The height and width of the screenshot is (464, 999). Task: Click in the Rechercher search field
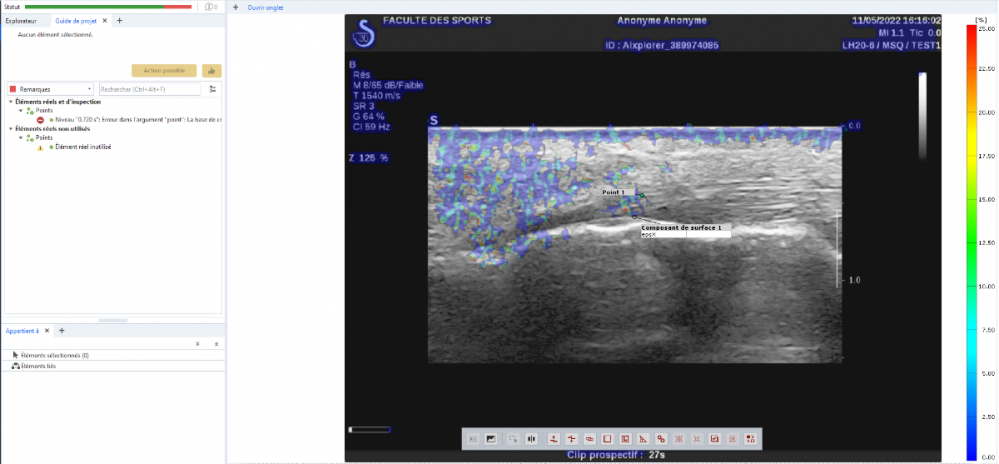[150, 89]
